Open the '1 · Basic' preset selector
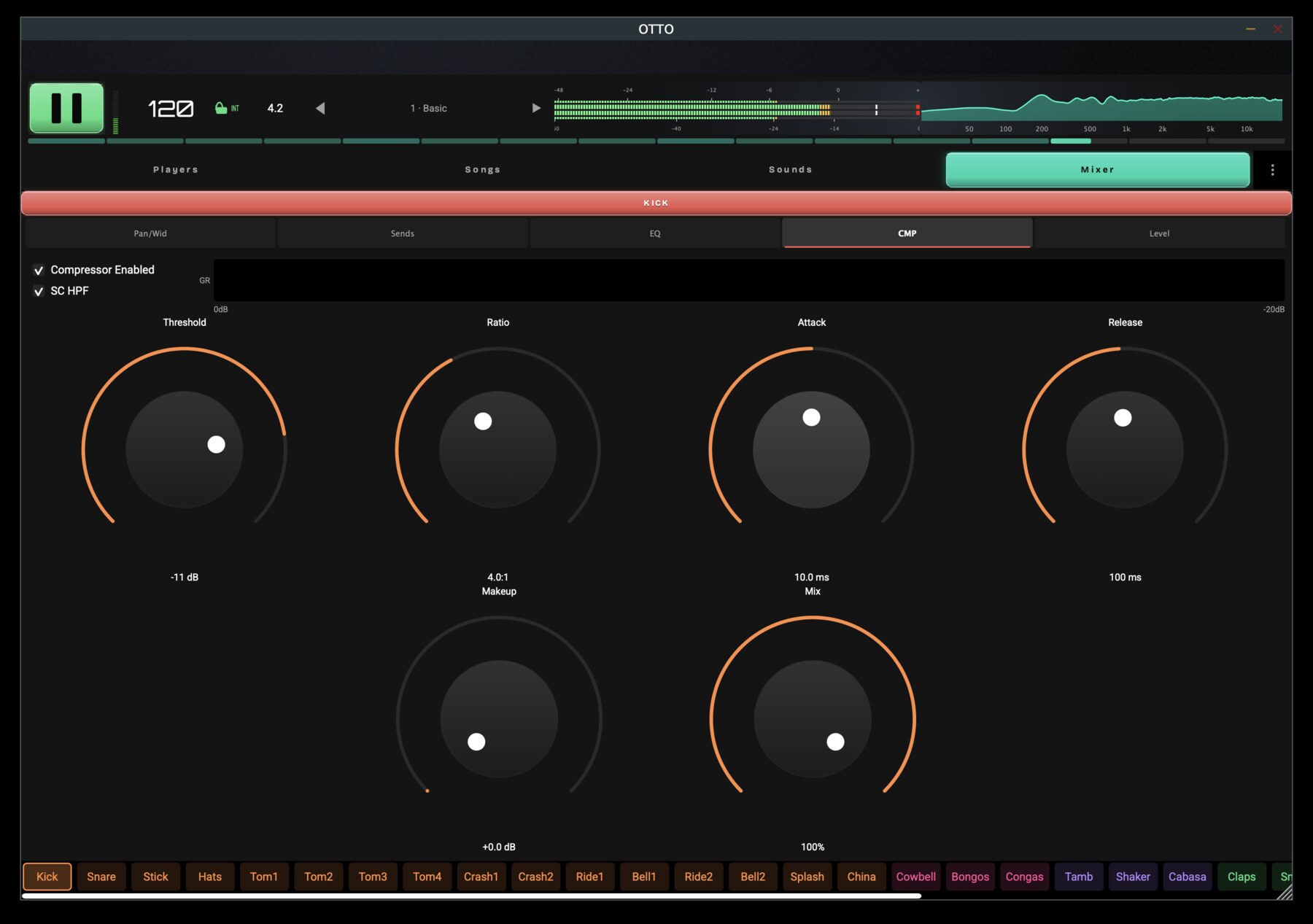Screen dimensions: 1313x924 click(x=429, y=108)
